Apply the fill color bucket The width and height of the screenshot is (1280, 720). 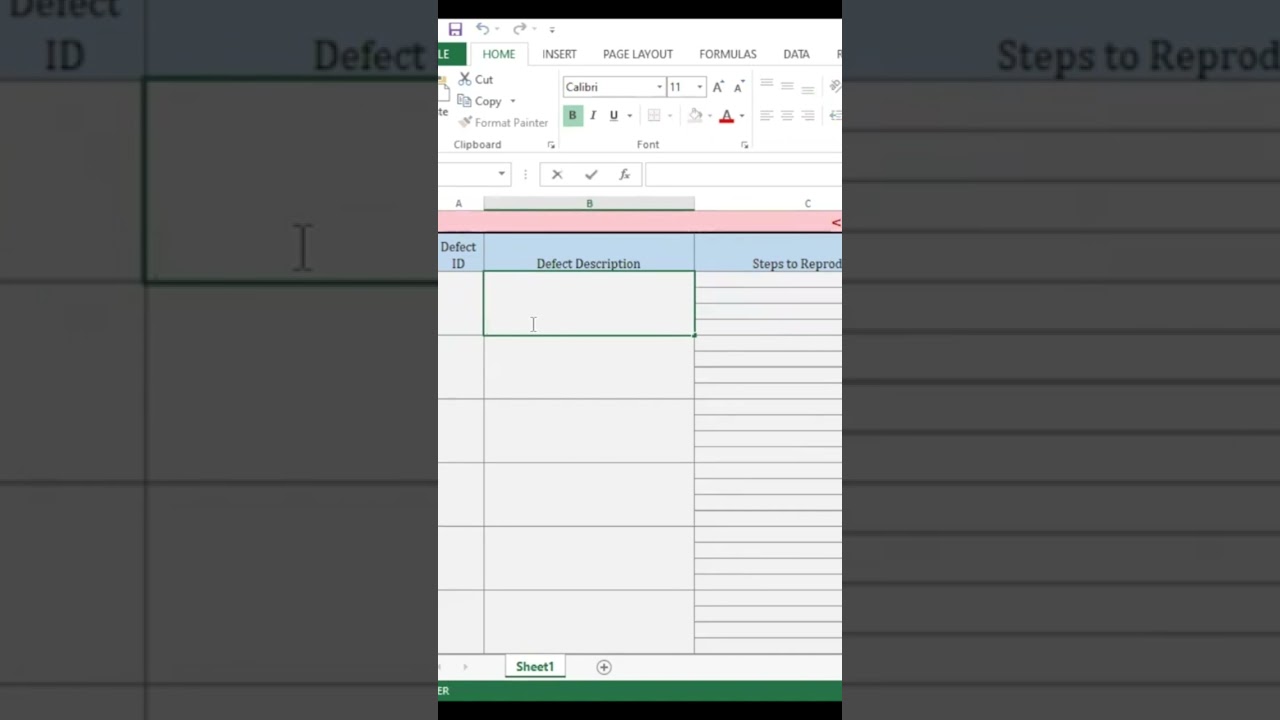click(x=696, y=115)
